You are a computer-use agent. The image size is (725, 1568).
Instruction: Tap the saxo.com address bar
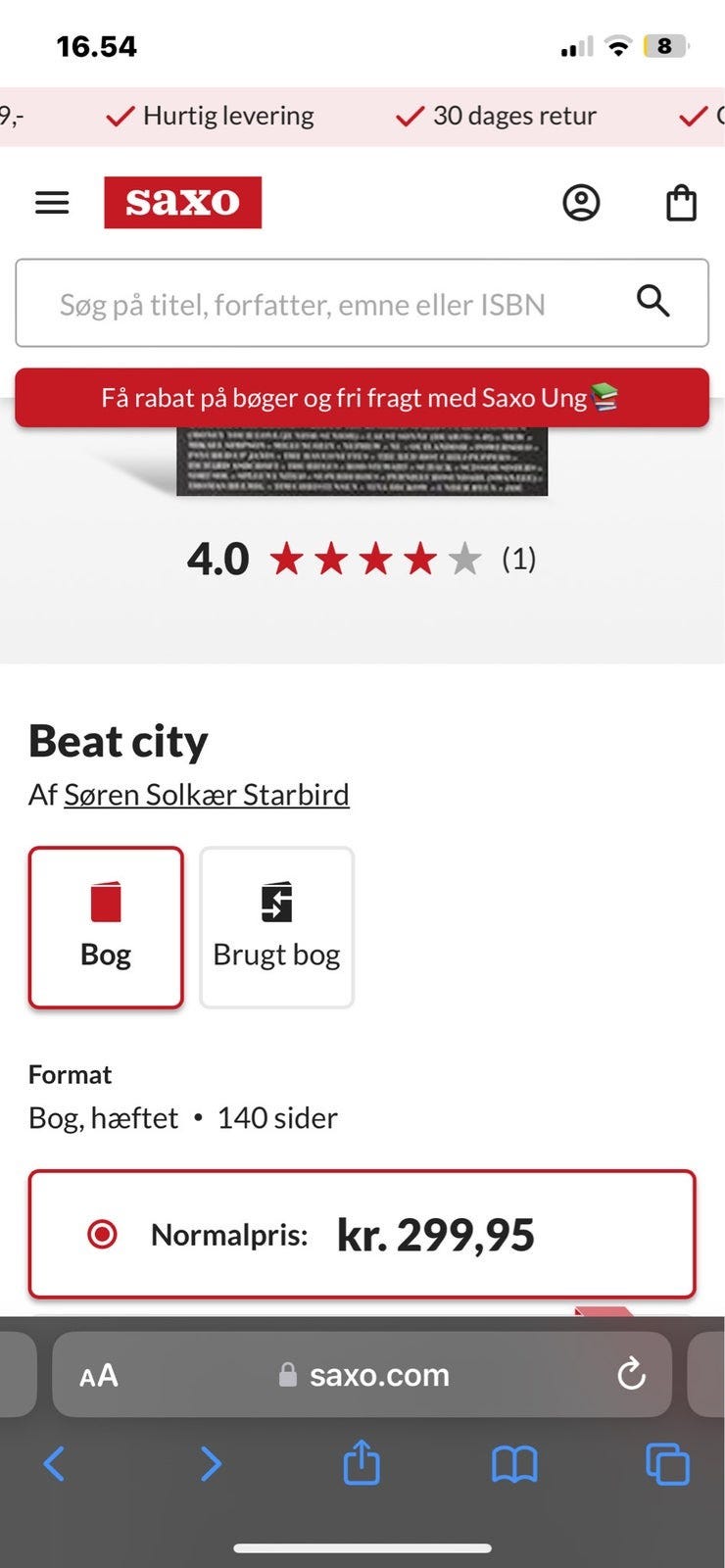click(x=378, y=1375)
